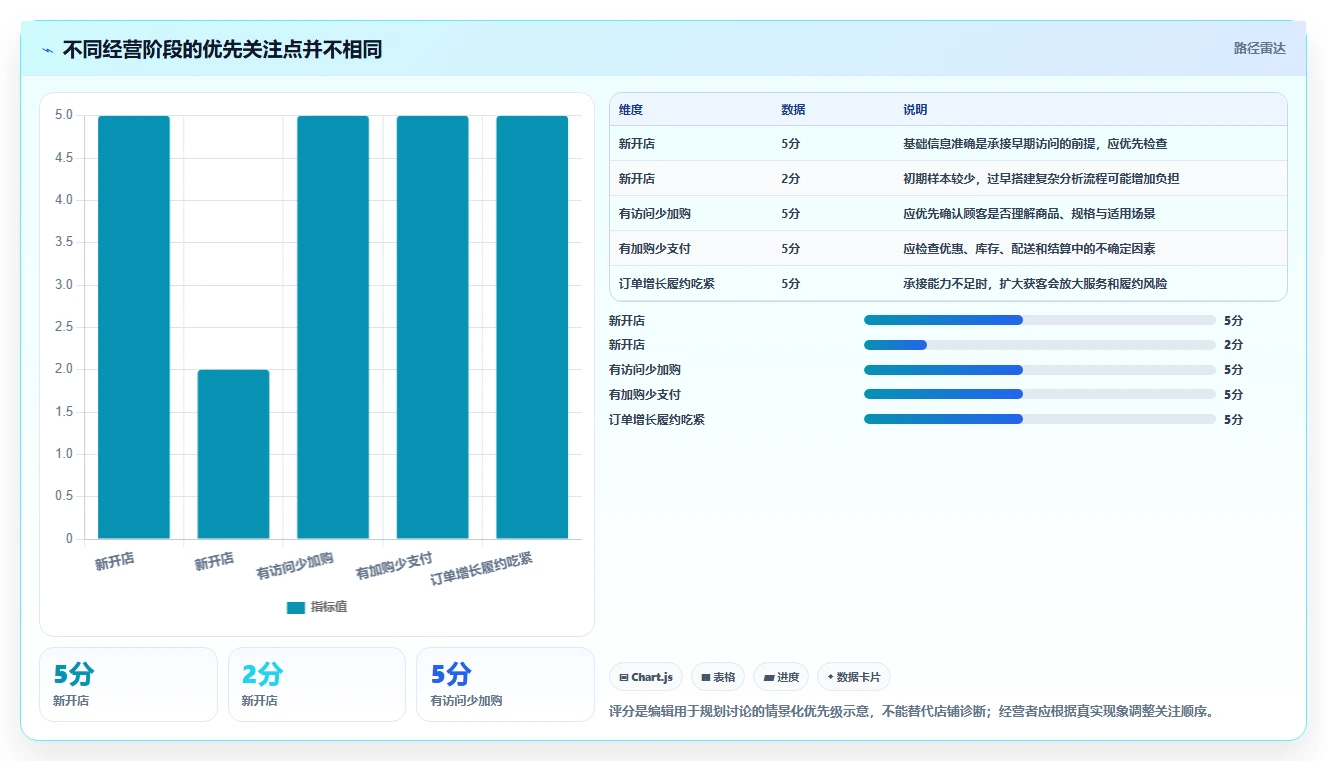Click the 有加购少支付 progress bar
The image size is (1327, 761).
1040,395
